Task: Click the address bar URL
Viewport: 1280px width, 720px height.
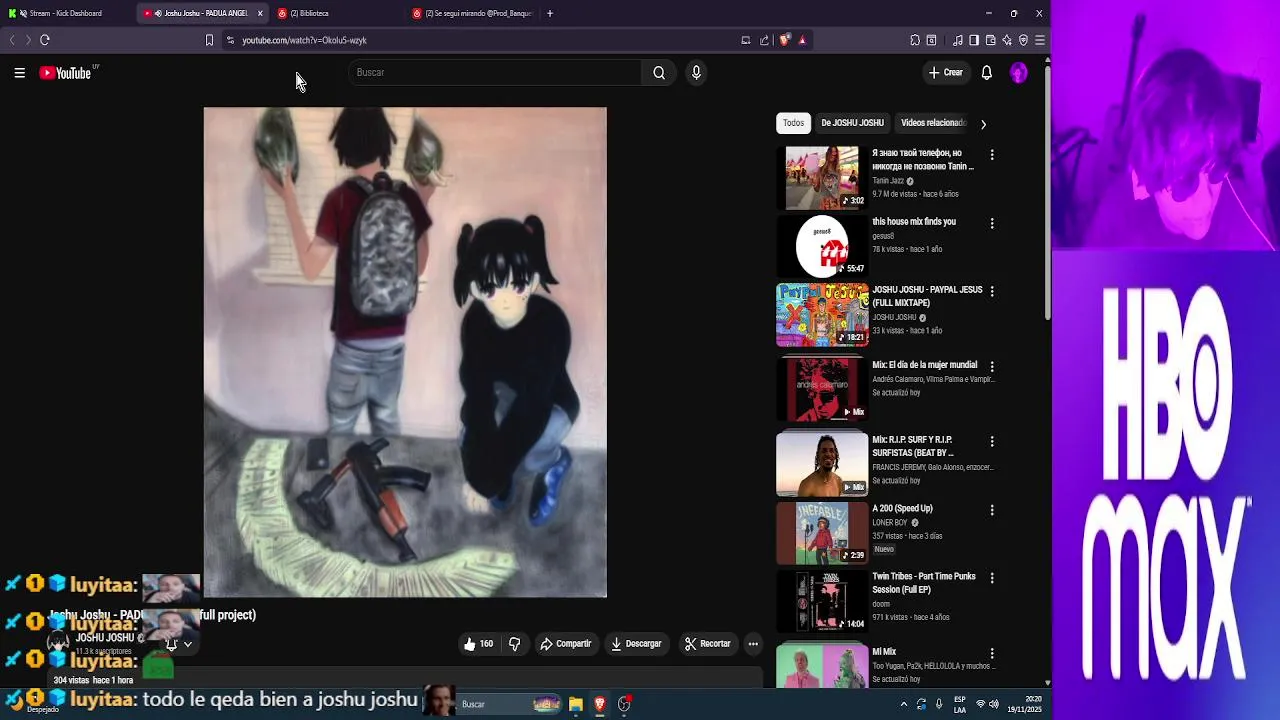Action: [304, 40]
